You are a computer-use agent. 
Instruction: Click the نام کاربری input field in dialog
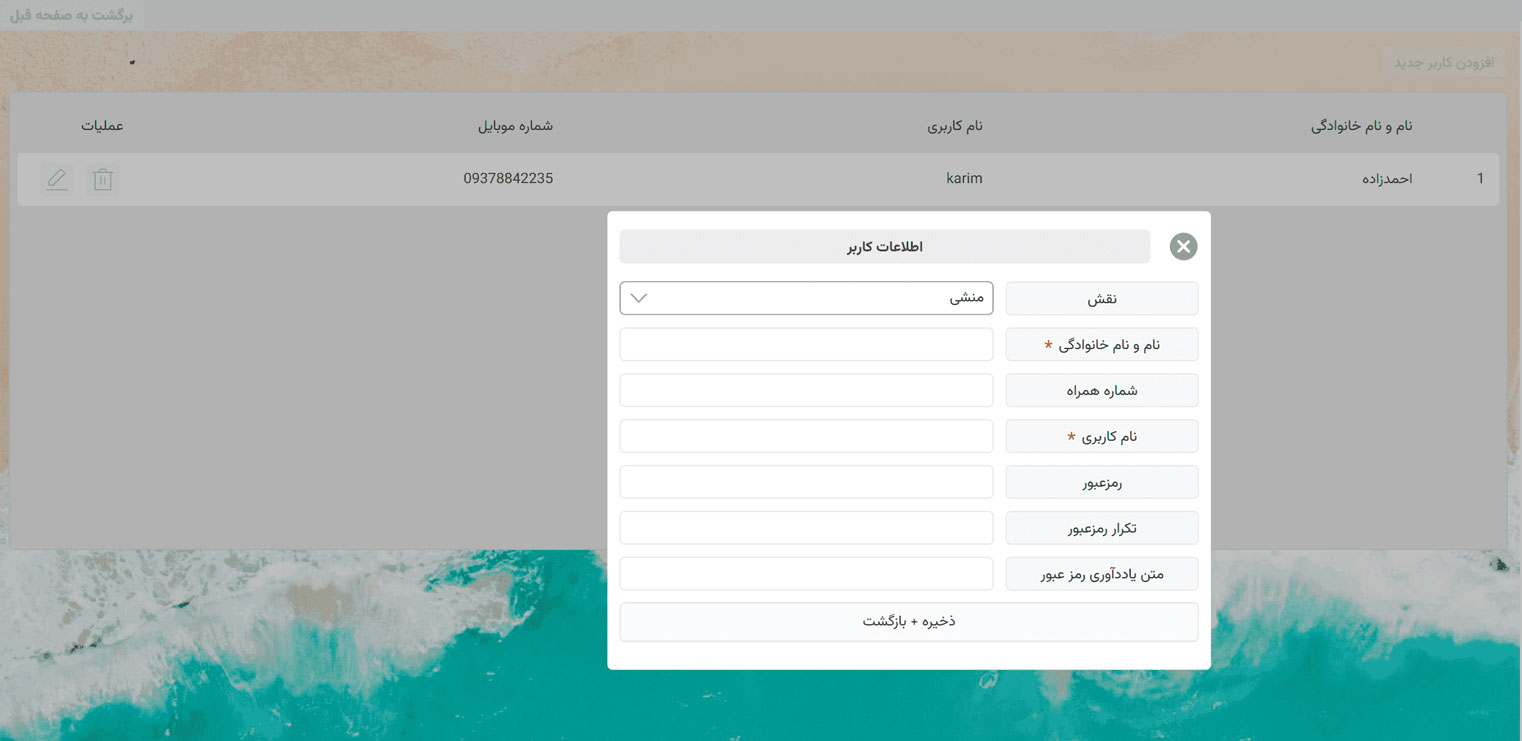806,436
